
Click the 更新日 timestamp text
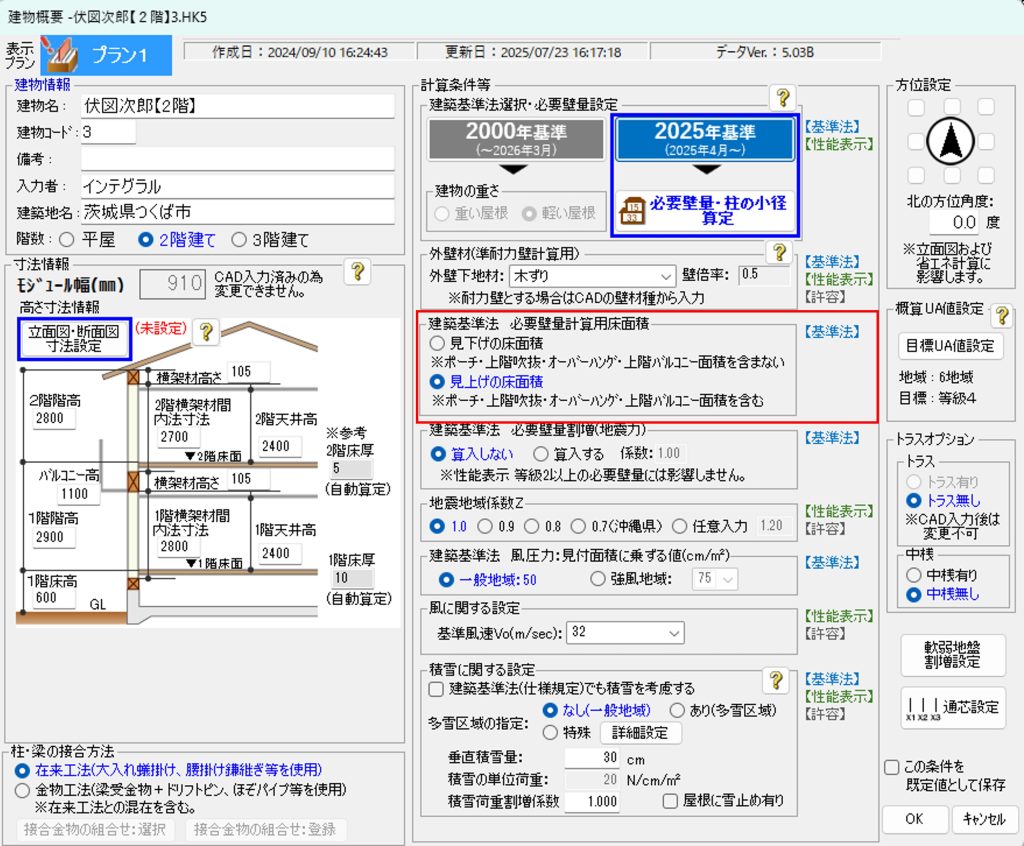(x=533, y=52)
